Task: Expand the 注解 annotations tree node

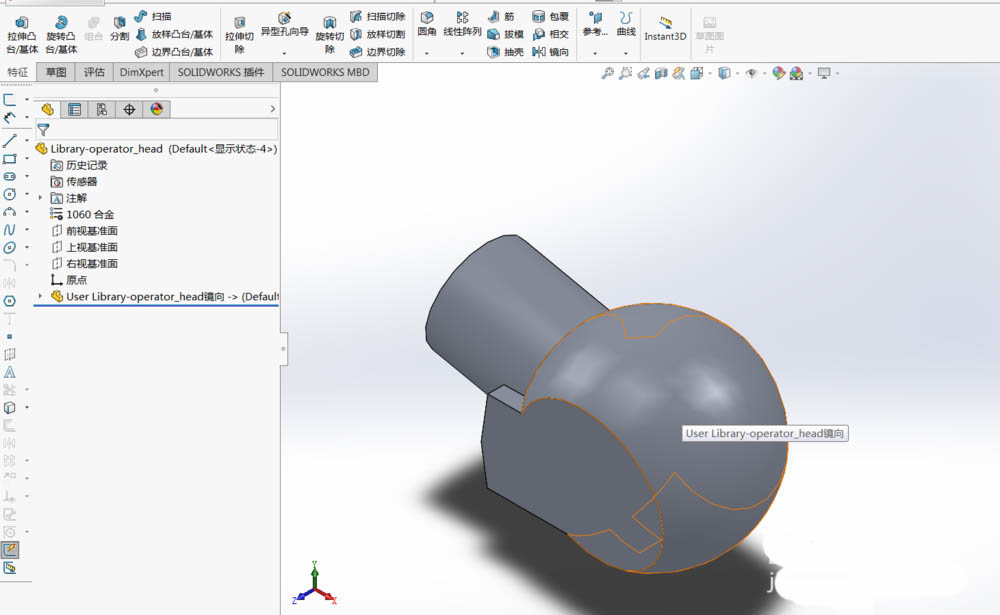Action: point(41,198)
